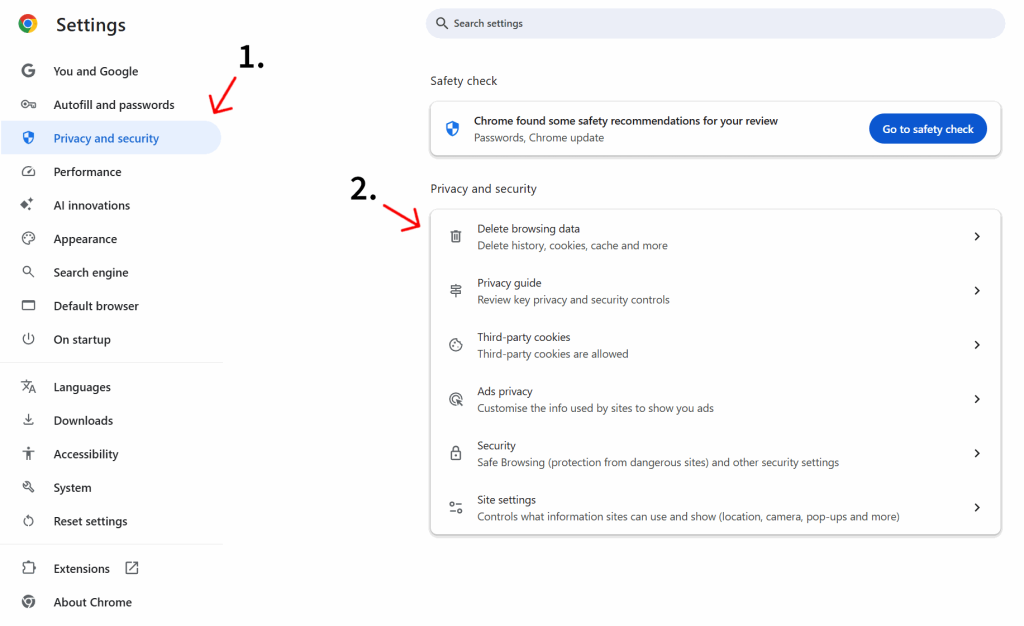Open Ads privacy using its right chevron
1024x626 pixels.
(x=977, y=399)
